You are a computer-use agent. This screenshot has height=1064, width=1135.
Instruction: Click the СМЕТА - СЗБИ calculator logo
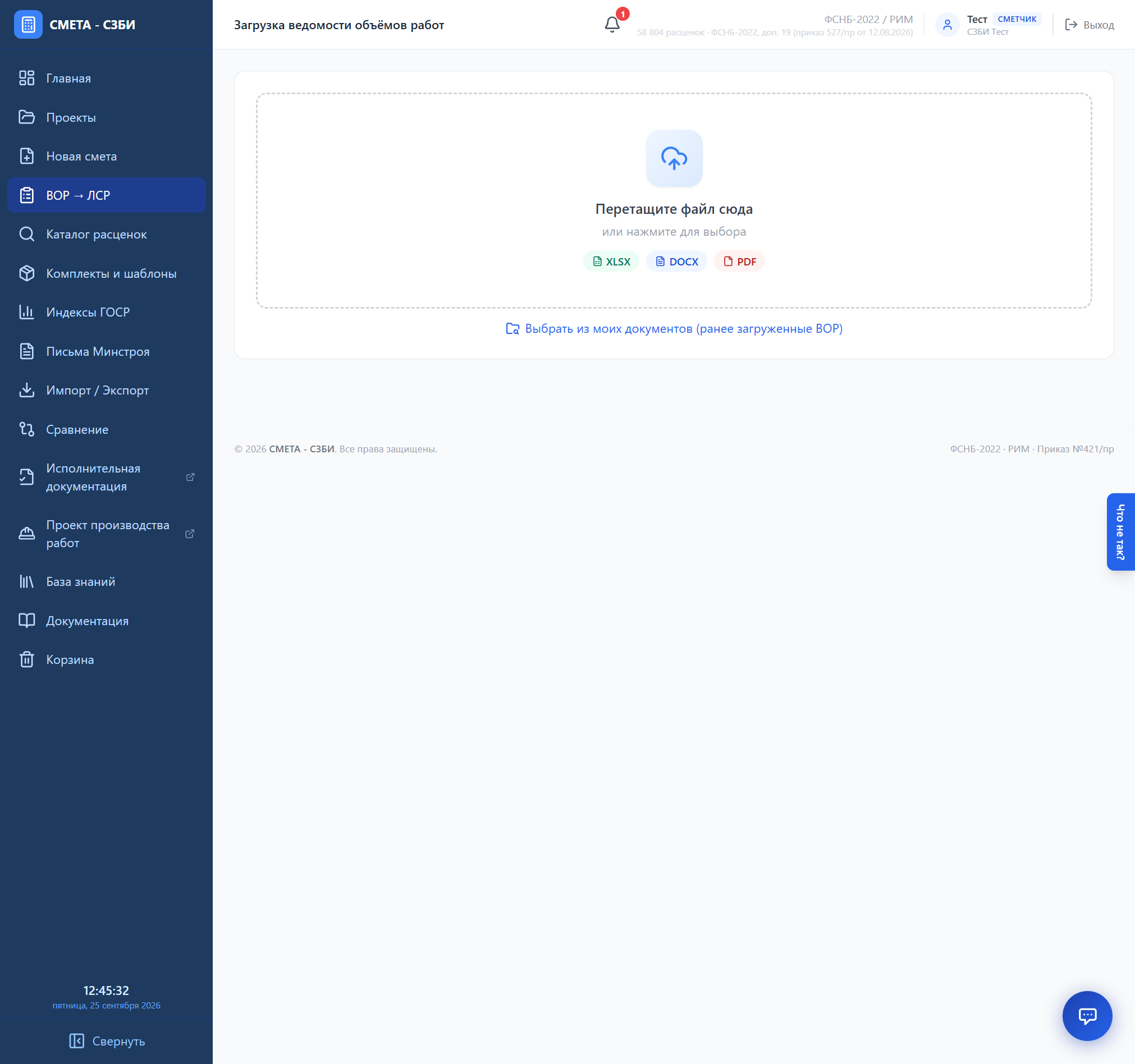(x=28, y=25)
